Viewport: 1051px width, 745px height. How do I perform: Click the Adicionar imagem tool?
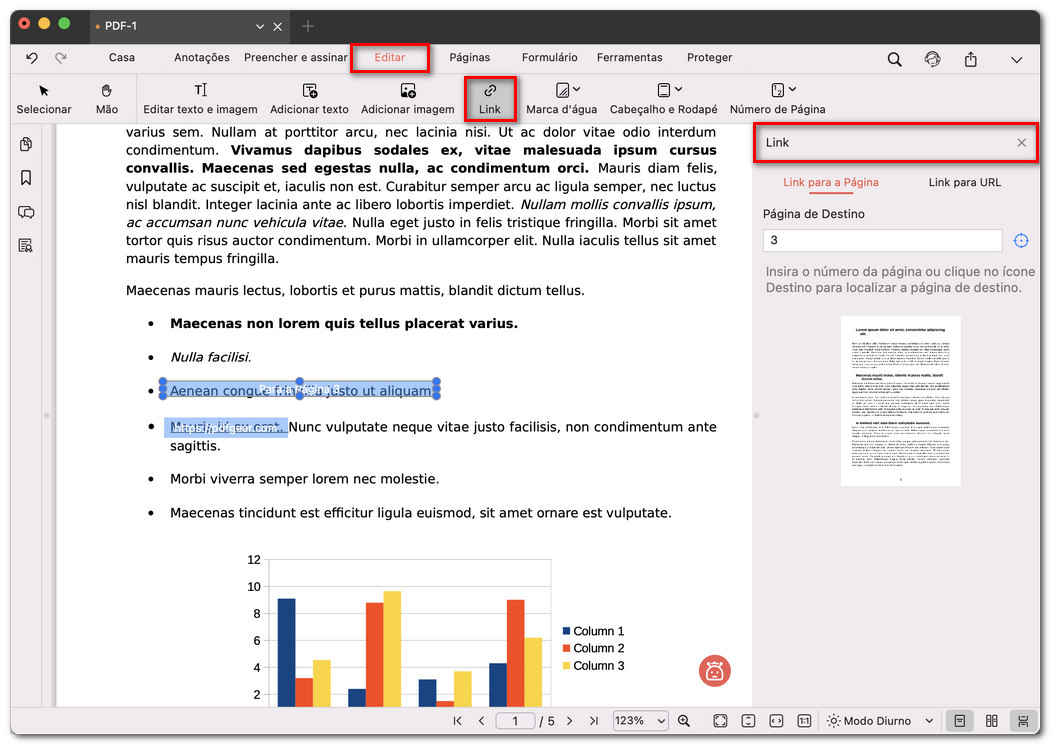click(x=407, y=98)
